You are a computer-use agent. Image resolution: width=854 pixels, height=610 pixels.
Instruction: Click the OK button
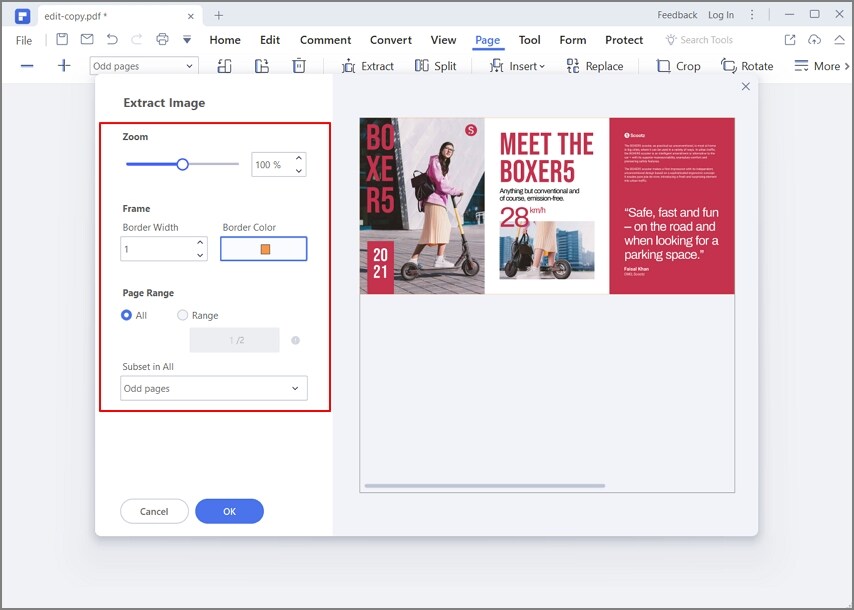(x=229, y=511)
